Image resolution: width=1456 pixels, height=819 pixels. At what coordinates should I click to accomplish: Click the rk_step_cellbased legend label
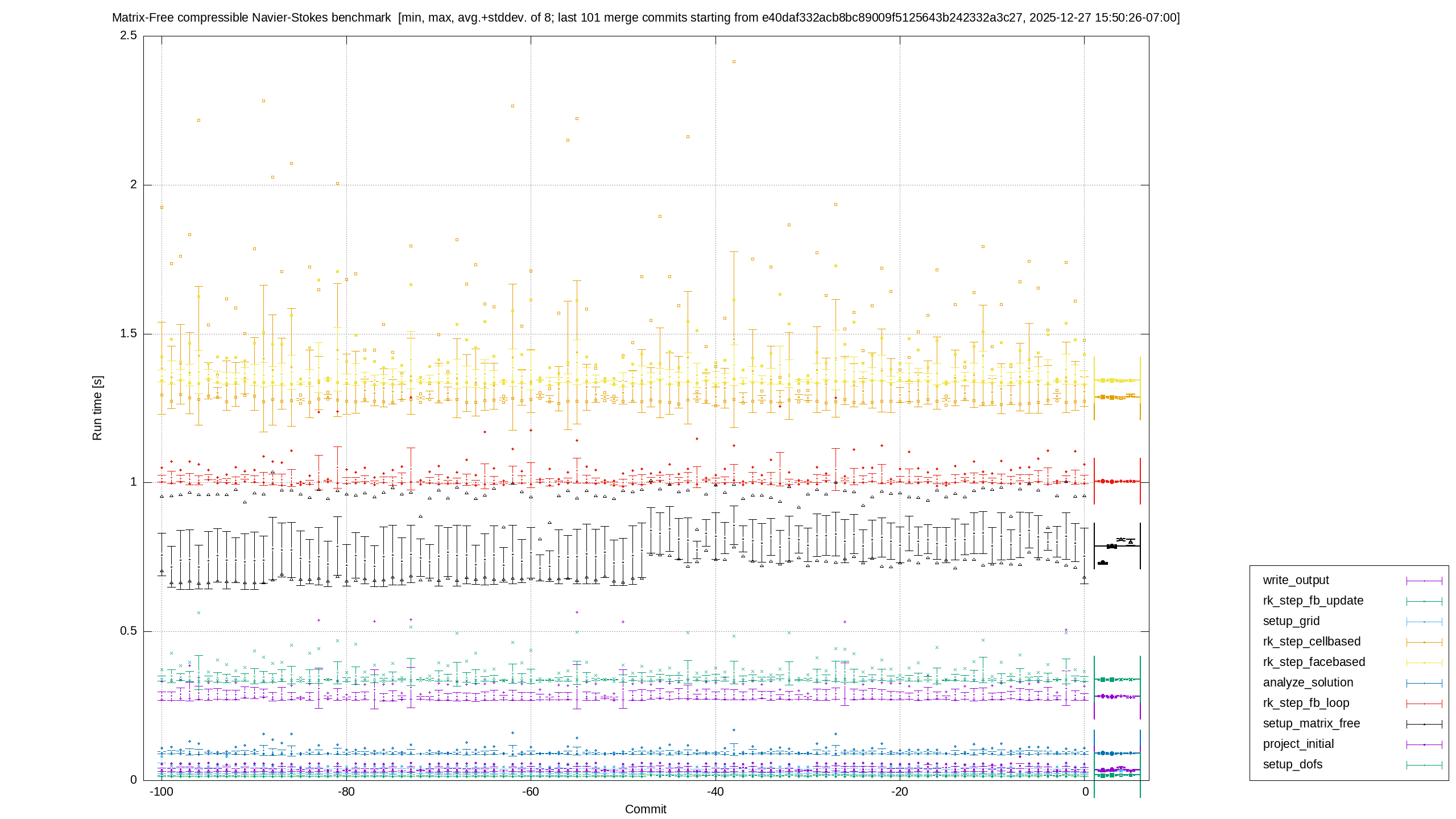(1312, 642)
